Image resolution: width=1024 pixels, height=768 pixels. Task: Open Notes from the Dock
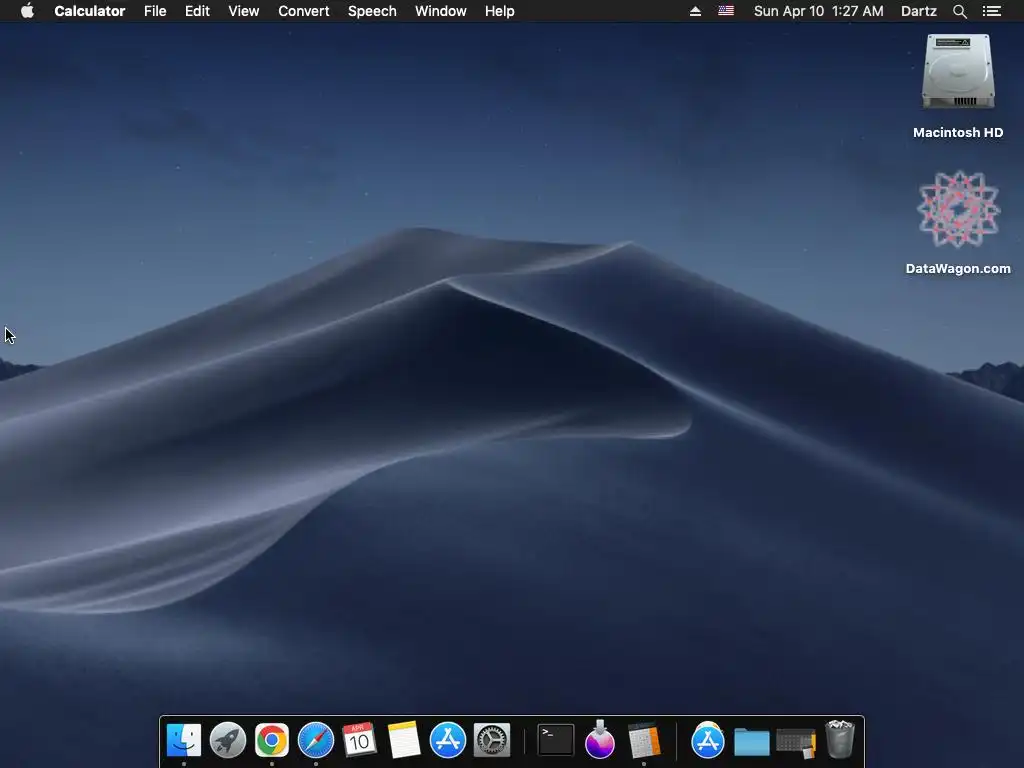[x=404, y=741]
